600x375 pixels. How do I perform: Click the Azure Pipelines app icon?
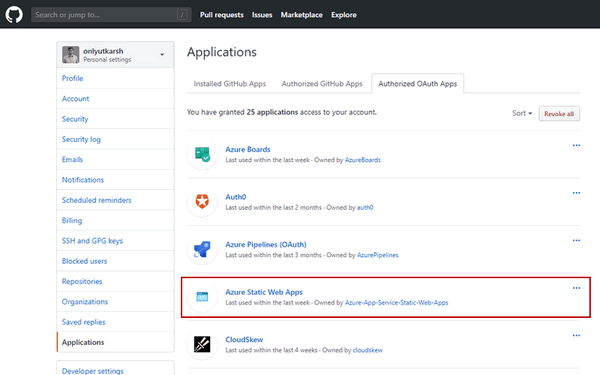(202, 249)
